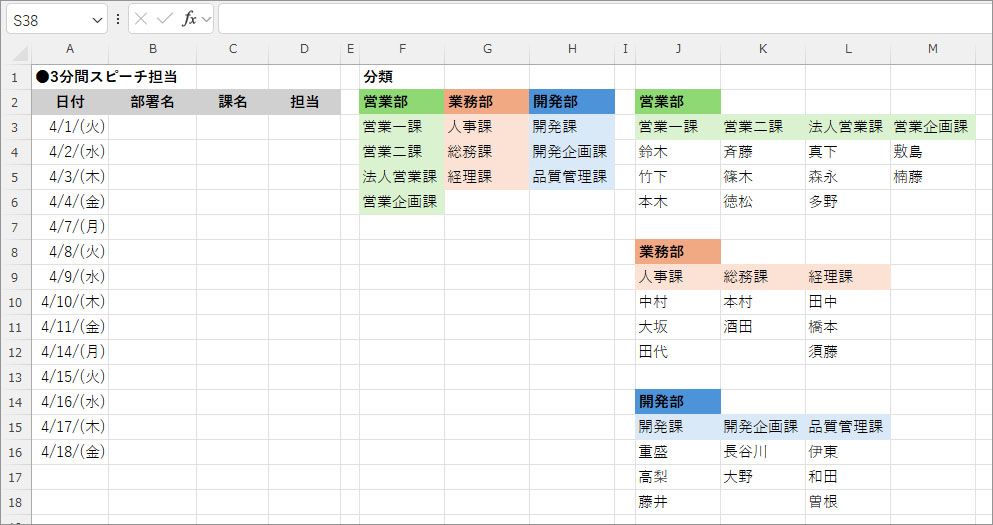Select the name cell 楠藤
993x525 pixels.
[x=932, y=177]
